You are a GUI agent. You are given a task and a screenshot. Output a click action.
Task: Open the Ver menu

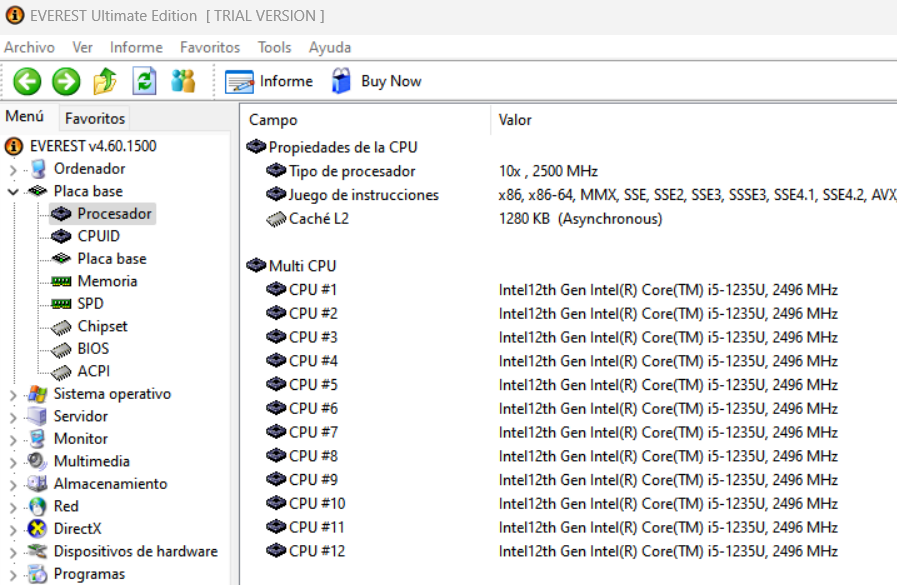click(82, 47)
